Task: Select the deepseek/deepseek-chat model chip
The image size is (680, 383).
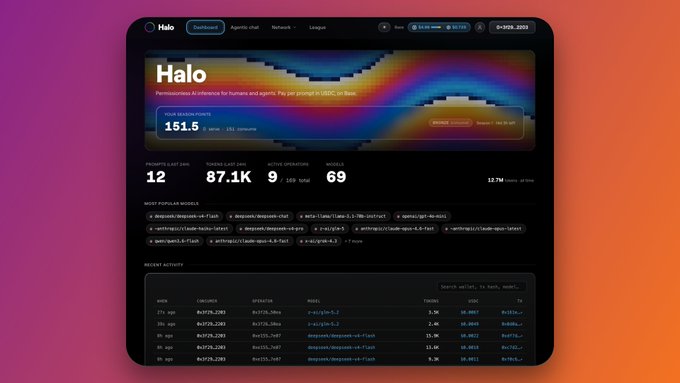Action: [x=259, y=216]
